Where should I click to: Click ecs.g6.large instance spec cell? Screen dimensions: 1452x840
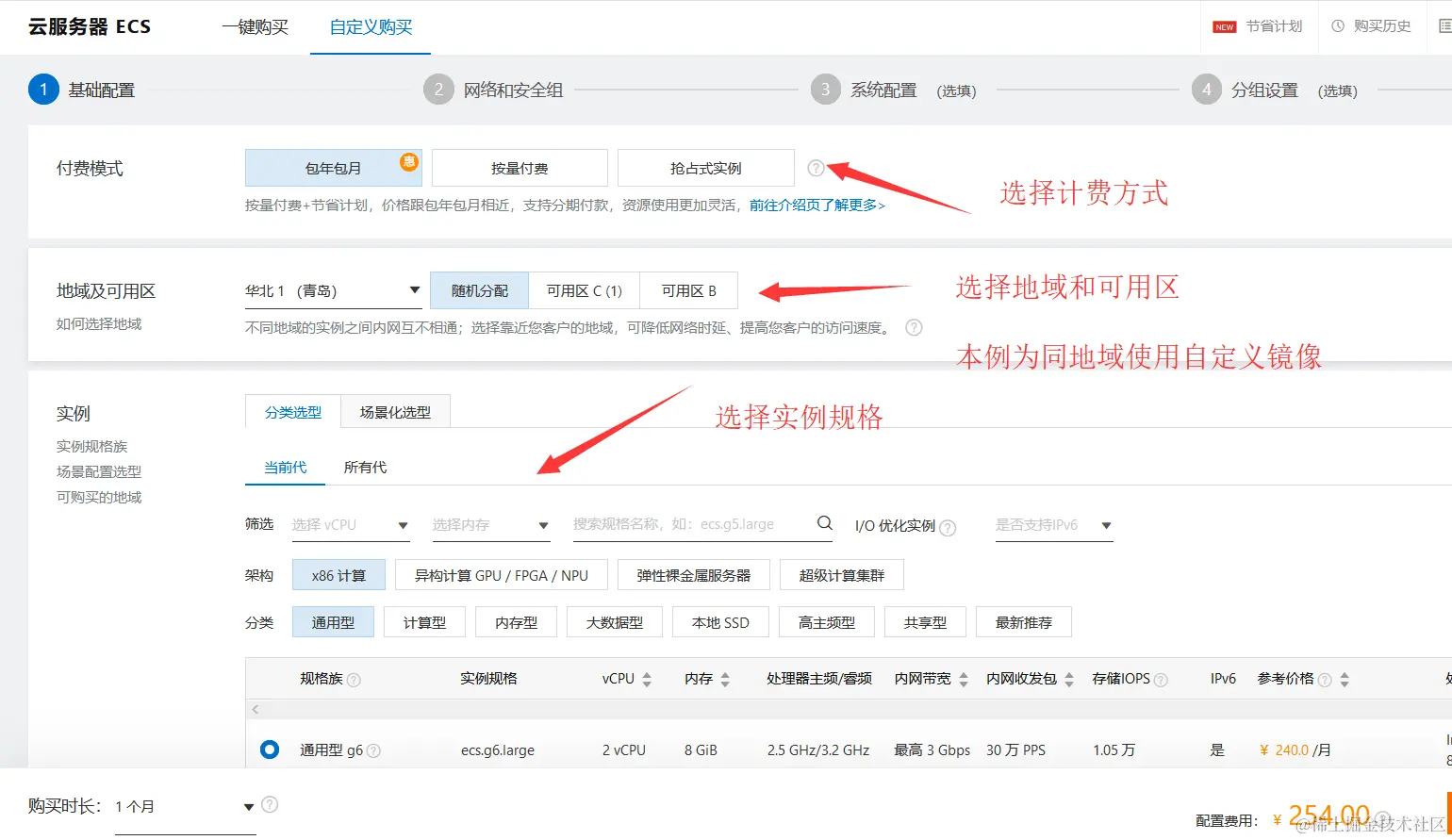coord(498,750)
